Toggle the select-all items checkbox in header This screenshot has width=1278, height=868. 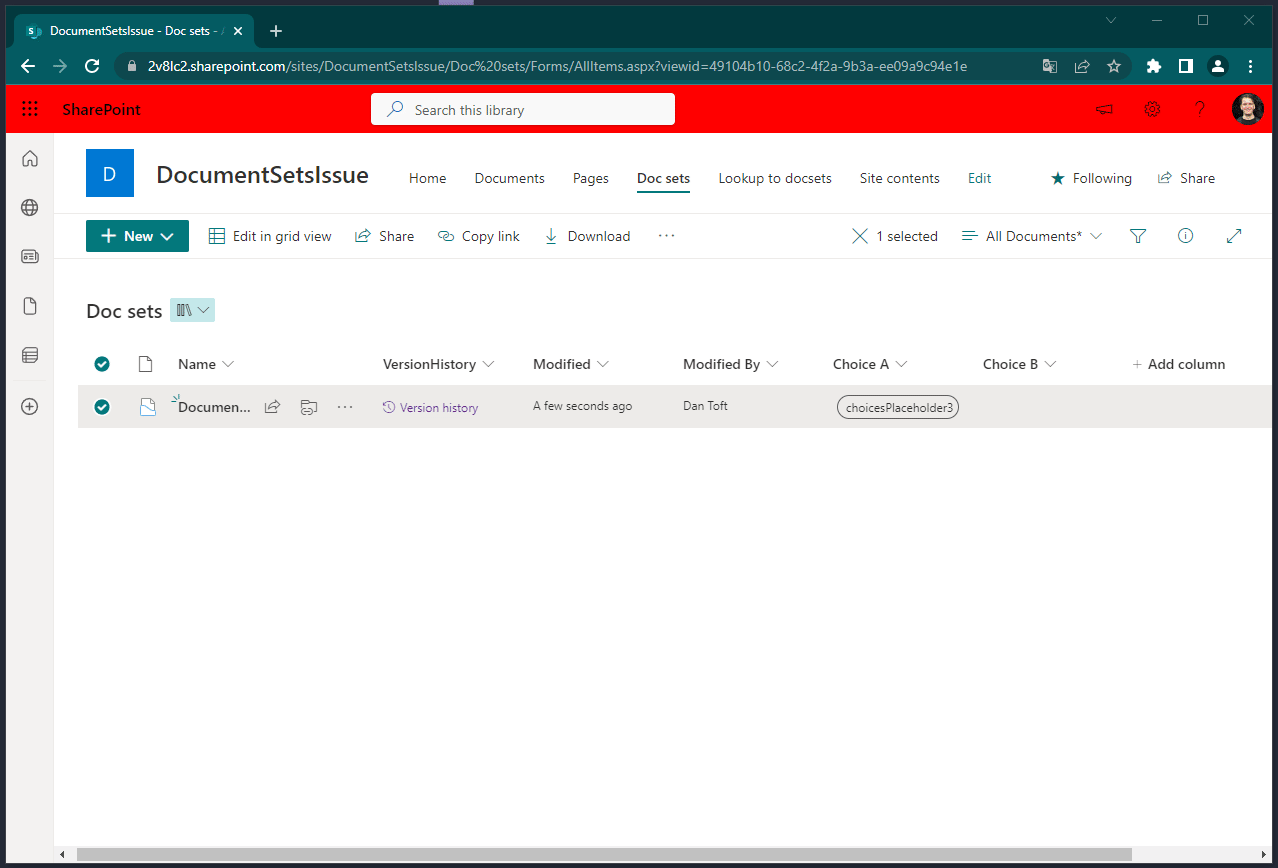click(102, 364)
